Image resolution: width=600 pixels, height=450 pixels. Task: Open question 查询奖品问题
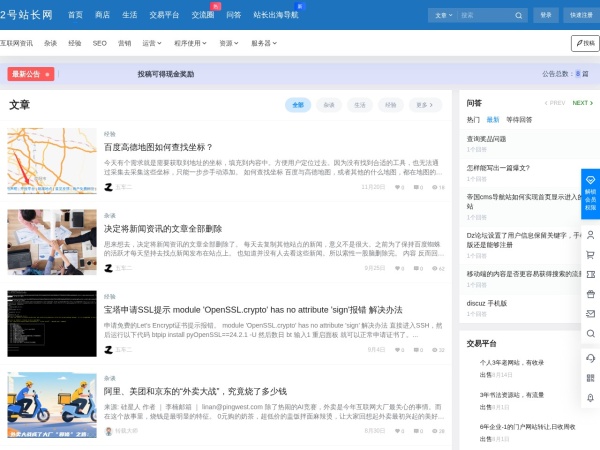(x=486, y=139)
